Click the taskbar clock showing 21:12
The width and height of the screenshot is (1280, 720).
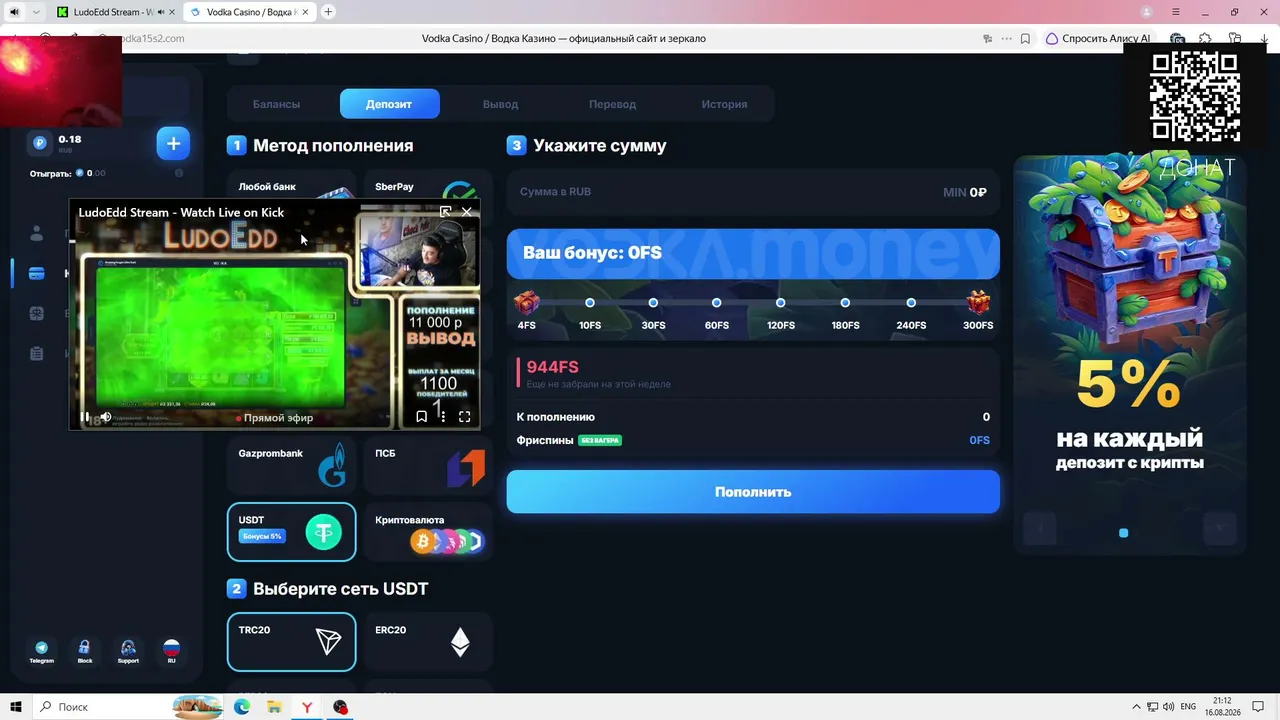[1222, 707]
